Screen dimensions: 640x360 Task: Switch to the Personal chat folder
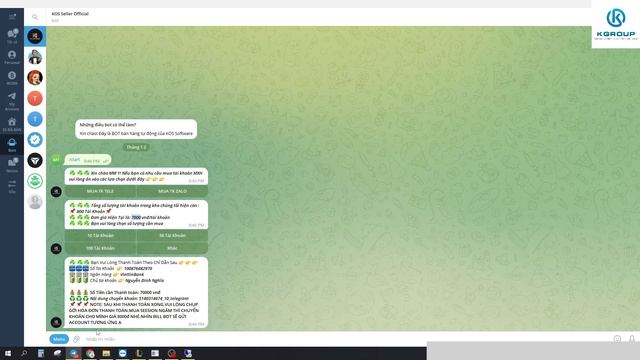point(12,57)
